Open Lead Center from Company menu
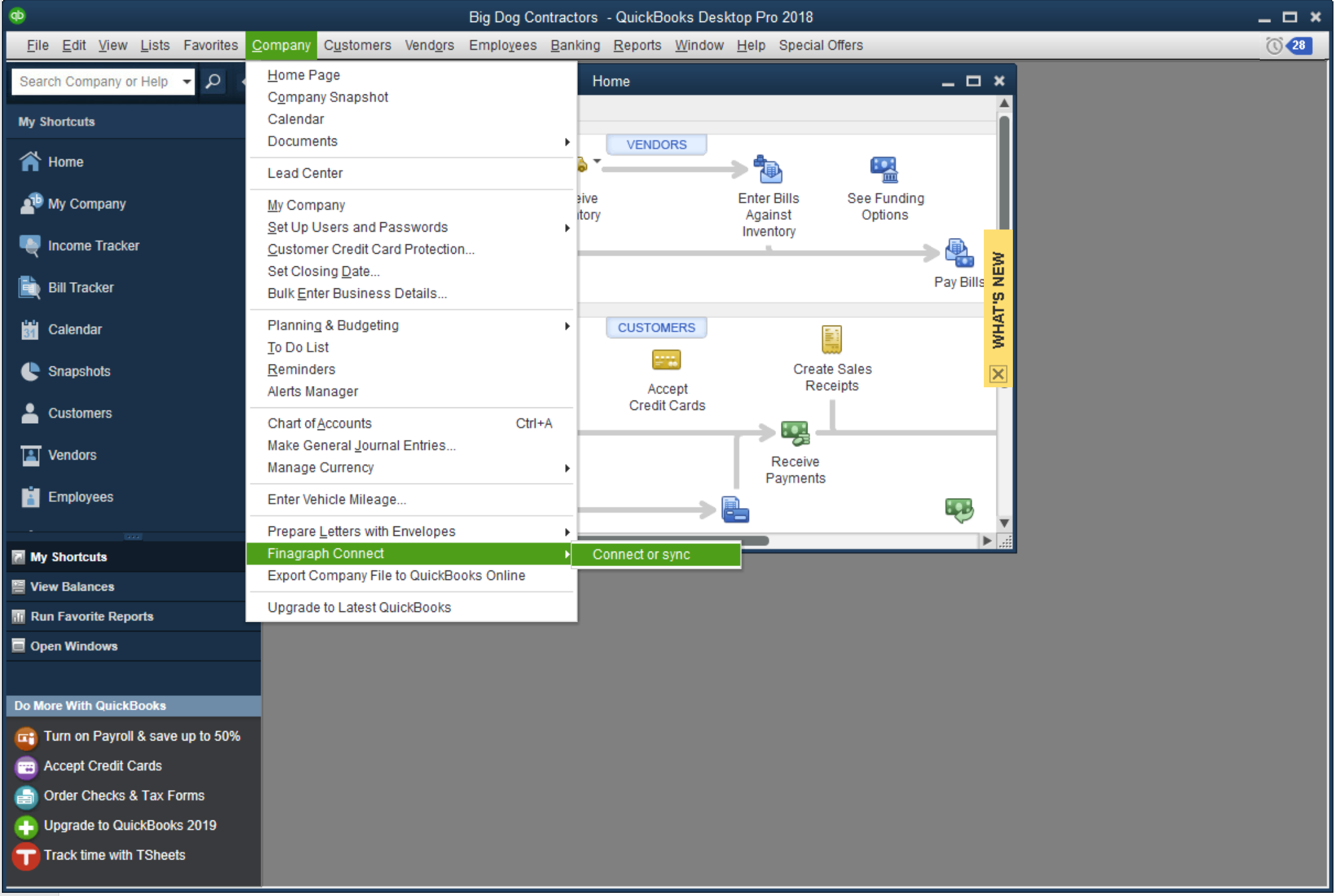The height and width of the screenshot is (896, 1336). (411, 173)
